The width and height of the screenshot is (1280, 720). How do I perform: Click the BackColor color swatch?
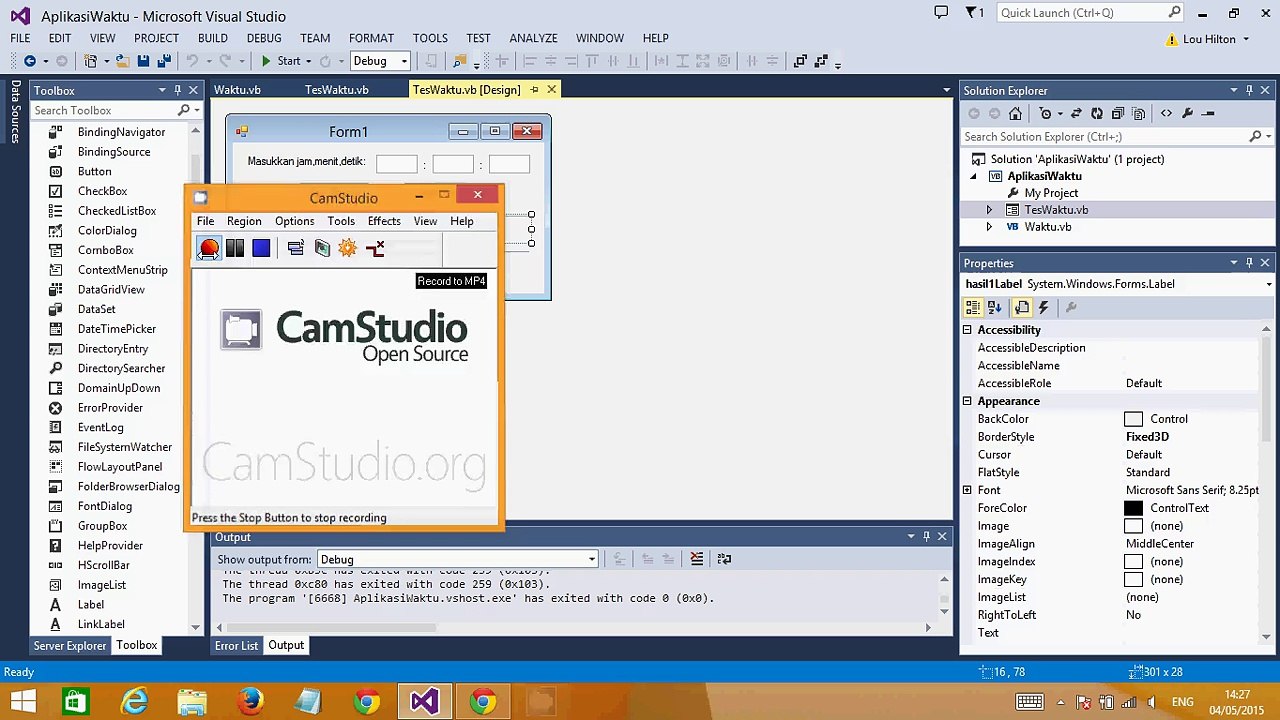(x=1133, y=419)
